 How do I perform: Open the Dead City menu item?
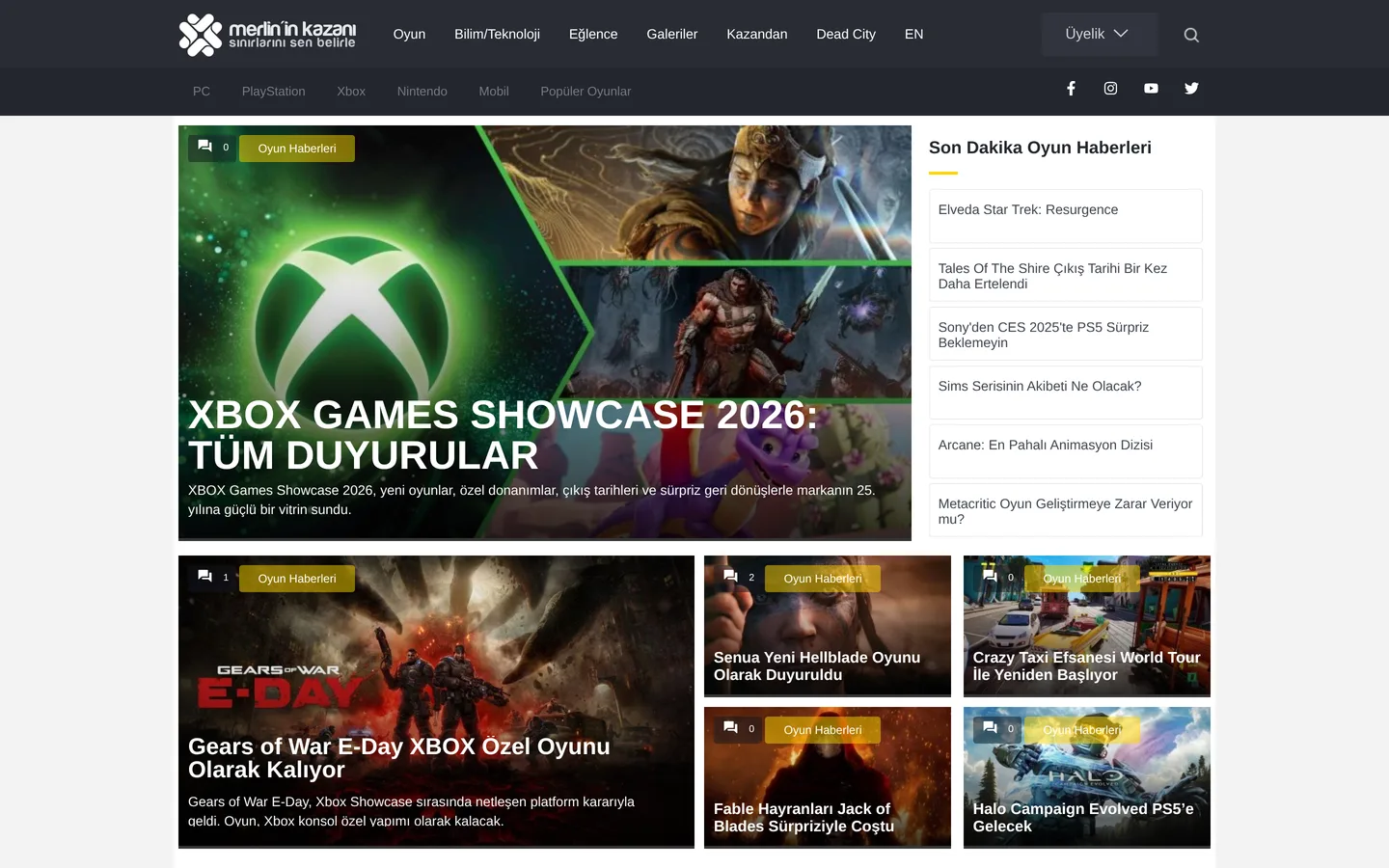[846, 35]
